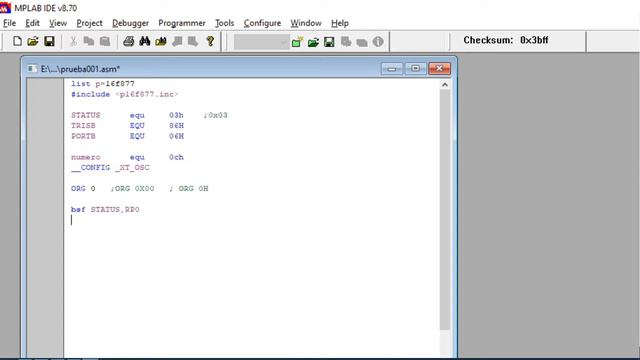Minimize the prueba001.asm editor window
This screenshot has width=640, height=360.
(x=391, y=69)
